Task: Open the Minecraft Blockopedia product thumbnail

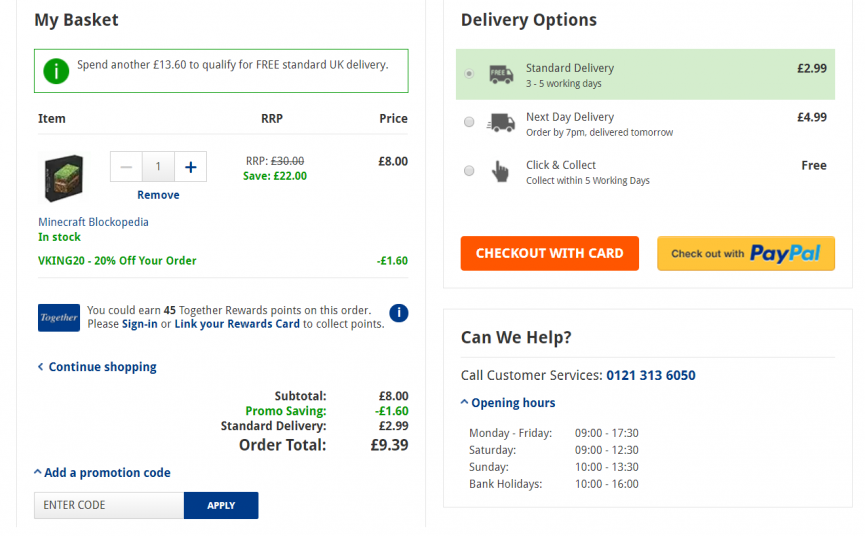Action: (63, 178)
